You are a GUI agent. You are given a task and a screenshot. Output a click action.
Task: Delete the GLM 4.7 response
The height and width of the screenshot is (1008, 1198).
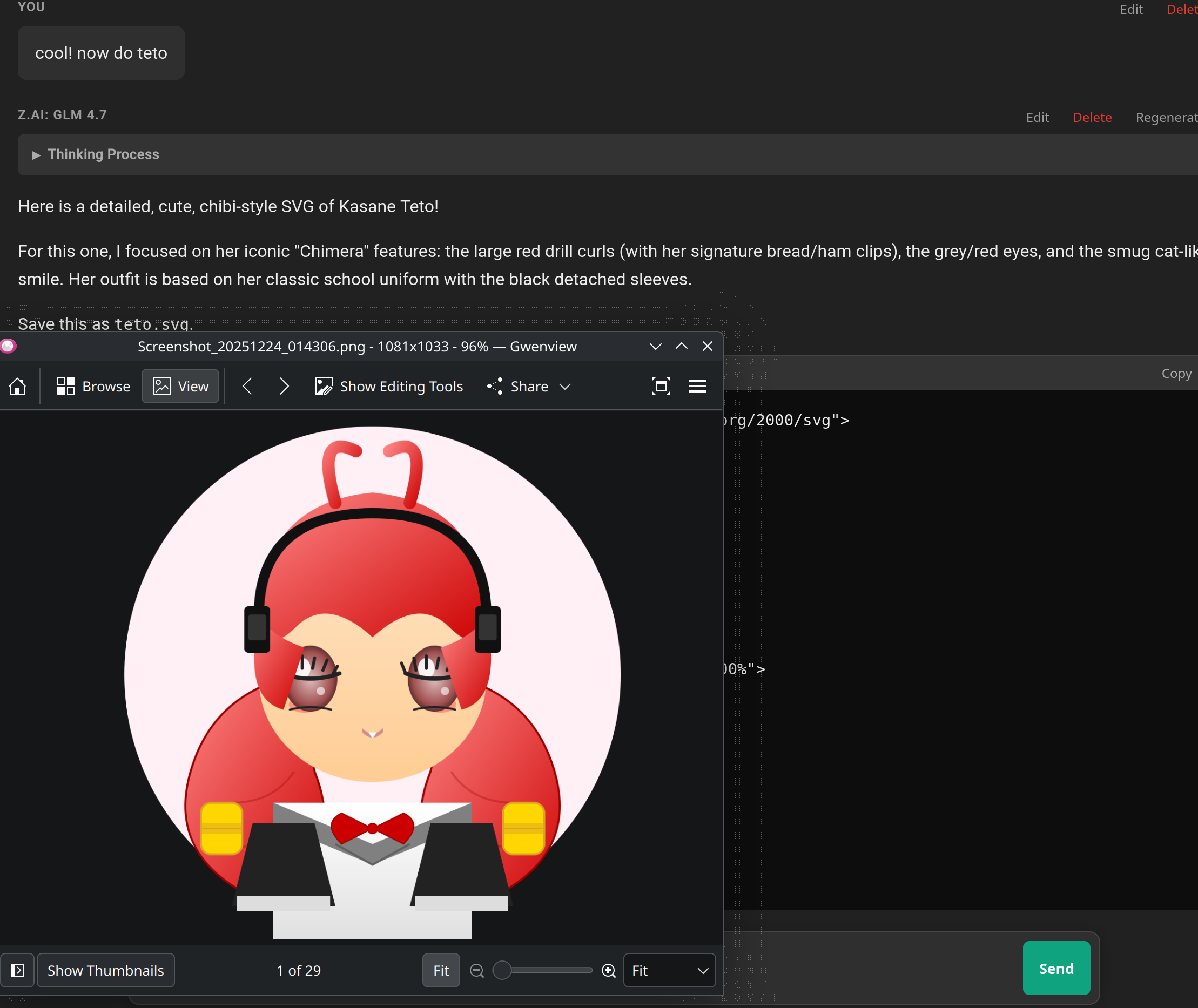1092,118
